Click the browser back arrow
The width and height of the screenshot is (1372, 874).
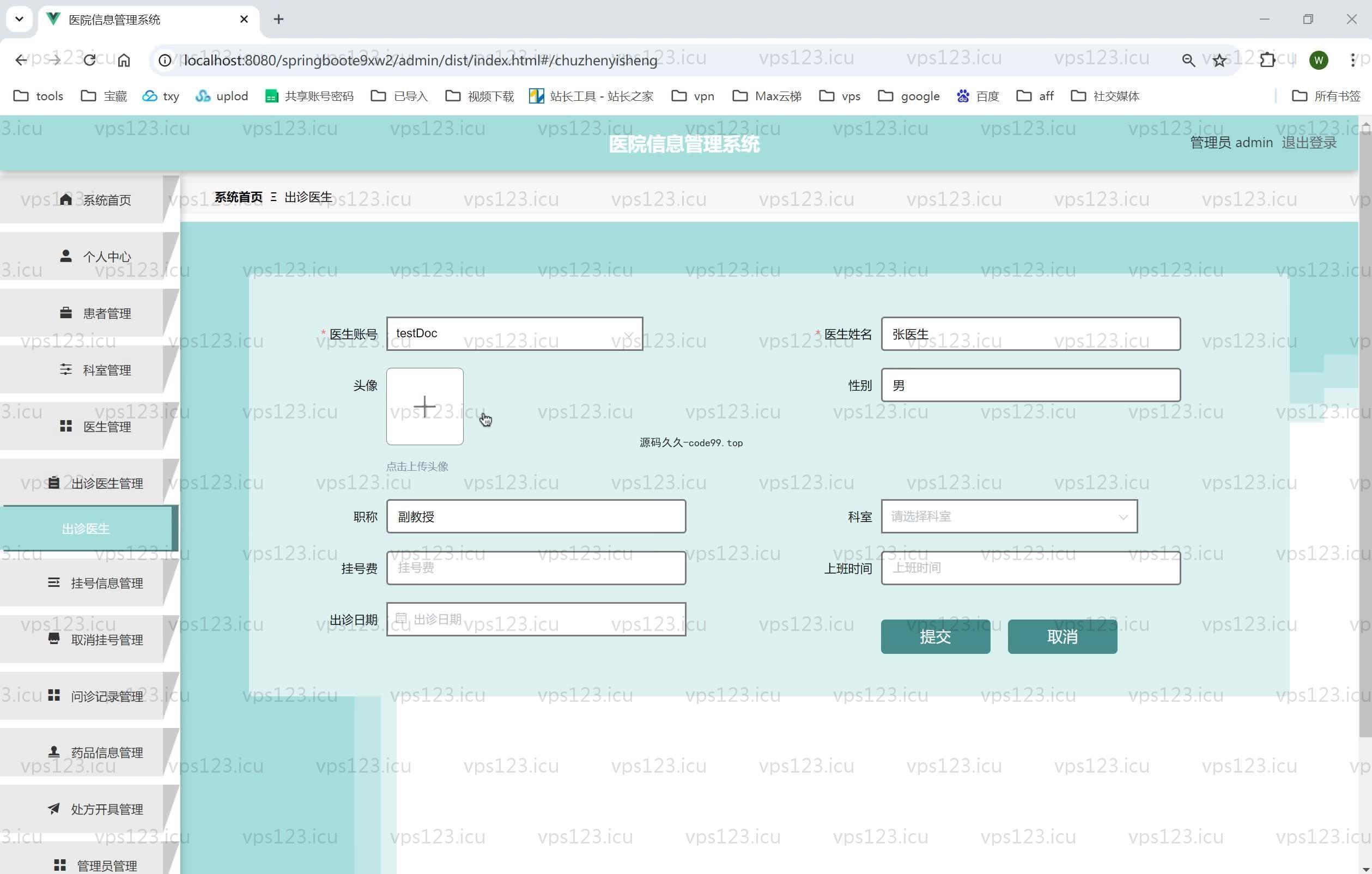21,60
